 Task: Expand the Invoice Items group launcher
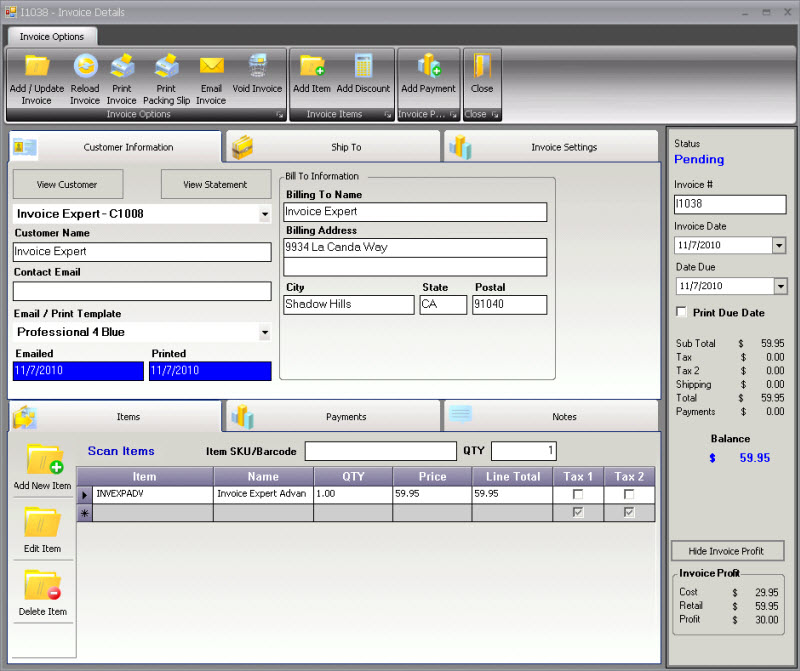(x=388, y=115)
